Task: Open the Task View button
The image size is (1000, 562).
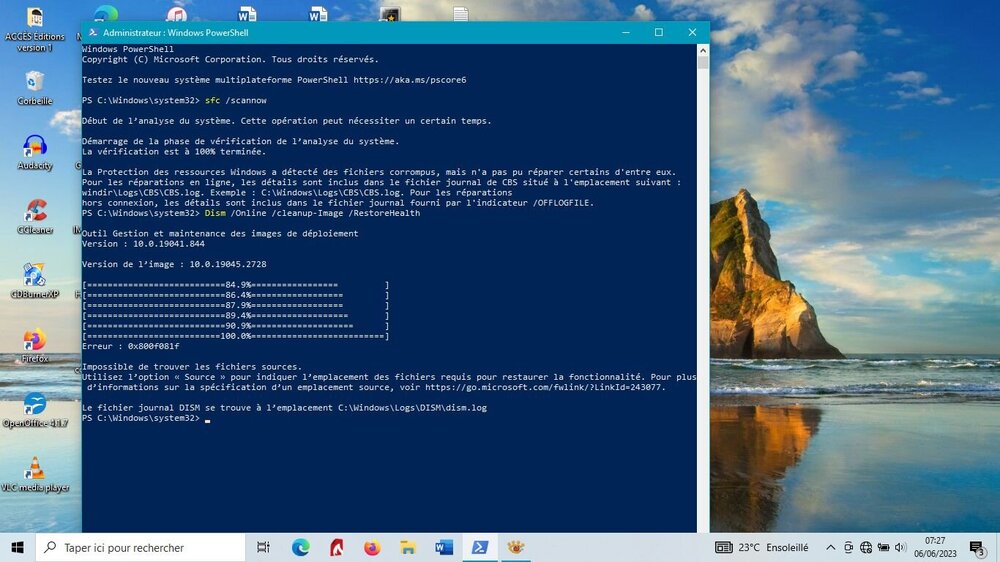Action: [x=263, y=548]
